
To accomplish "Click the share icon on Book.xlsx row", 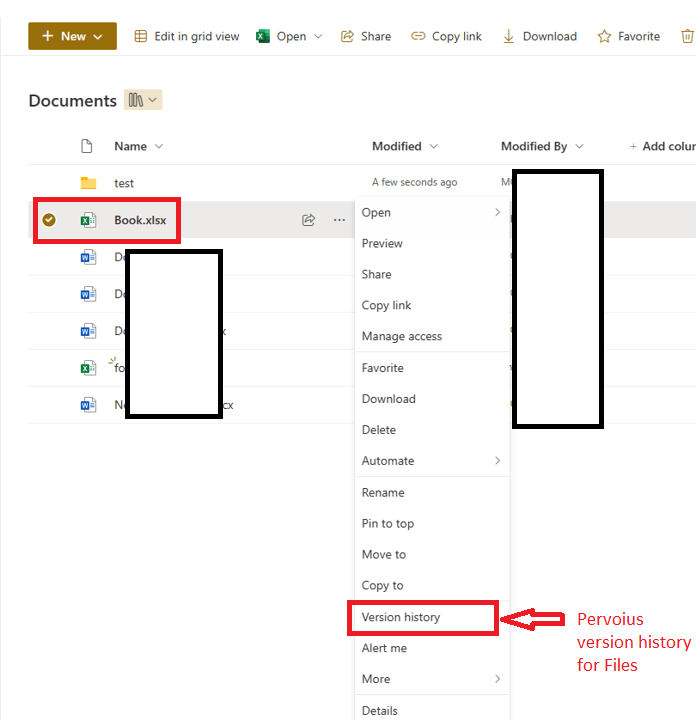I will coord(309,220).
